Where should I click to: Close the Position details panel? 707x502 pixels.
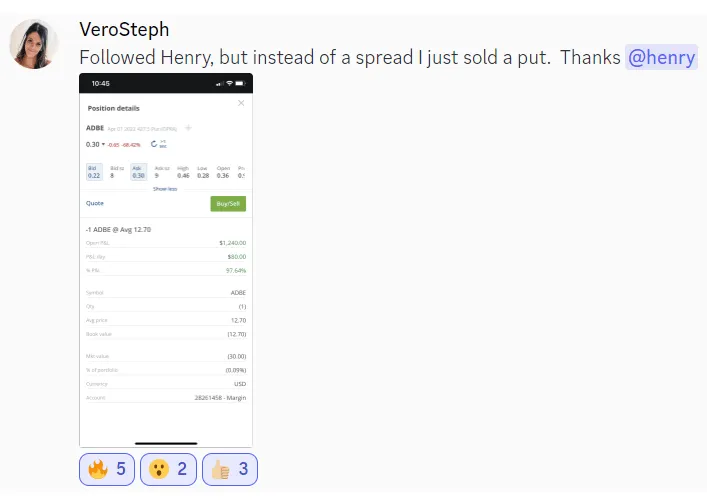[241, 103]
